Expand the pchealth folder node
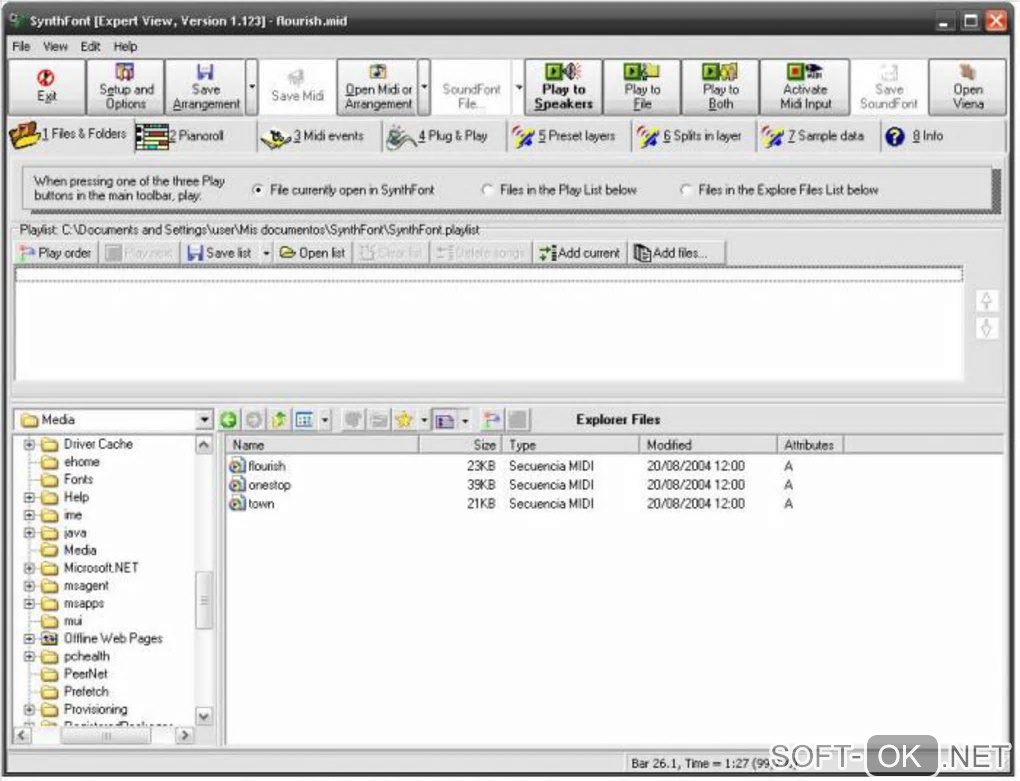 29,656
